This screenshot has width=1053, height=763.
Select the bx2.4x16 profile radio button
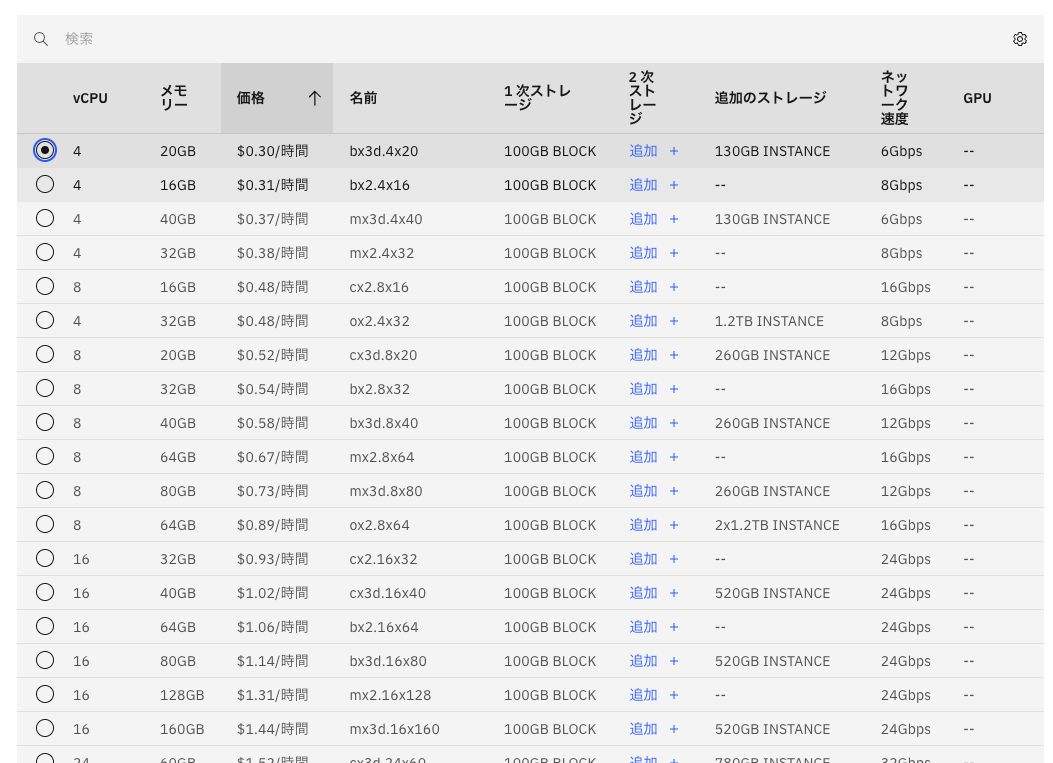coord(45,184)
